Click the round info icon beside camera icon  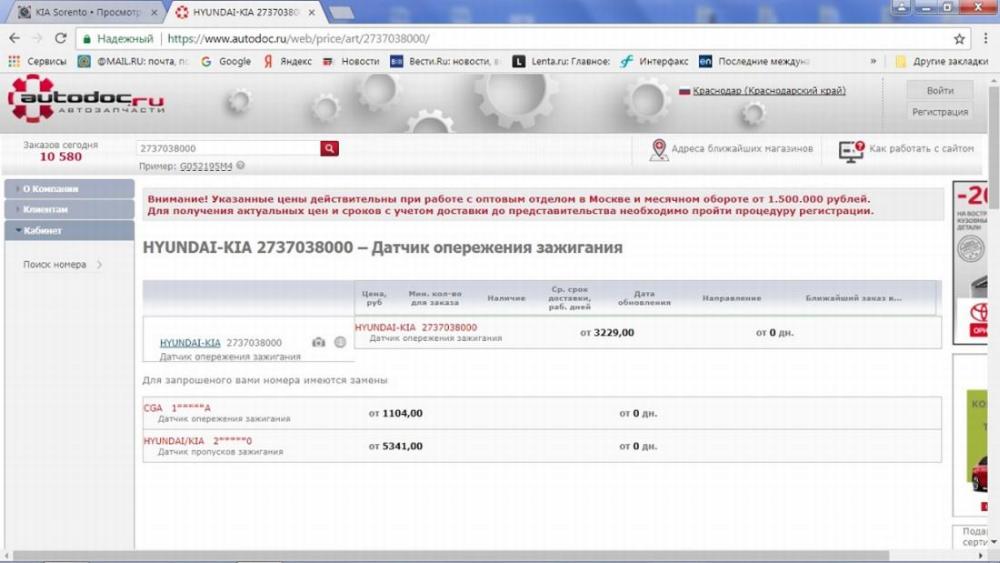340,342
